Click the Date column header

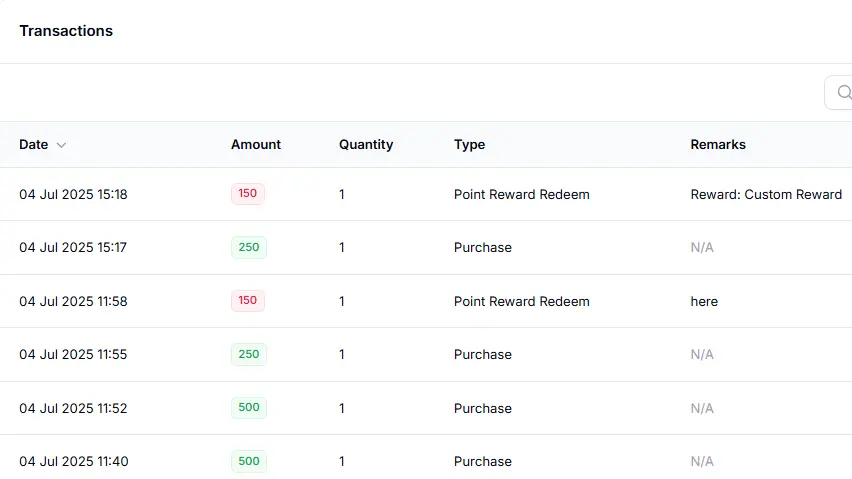pos(34,144)
